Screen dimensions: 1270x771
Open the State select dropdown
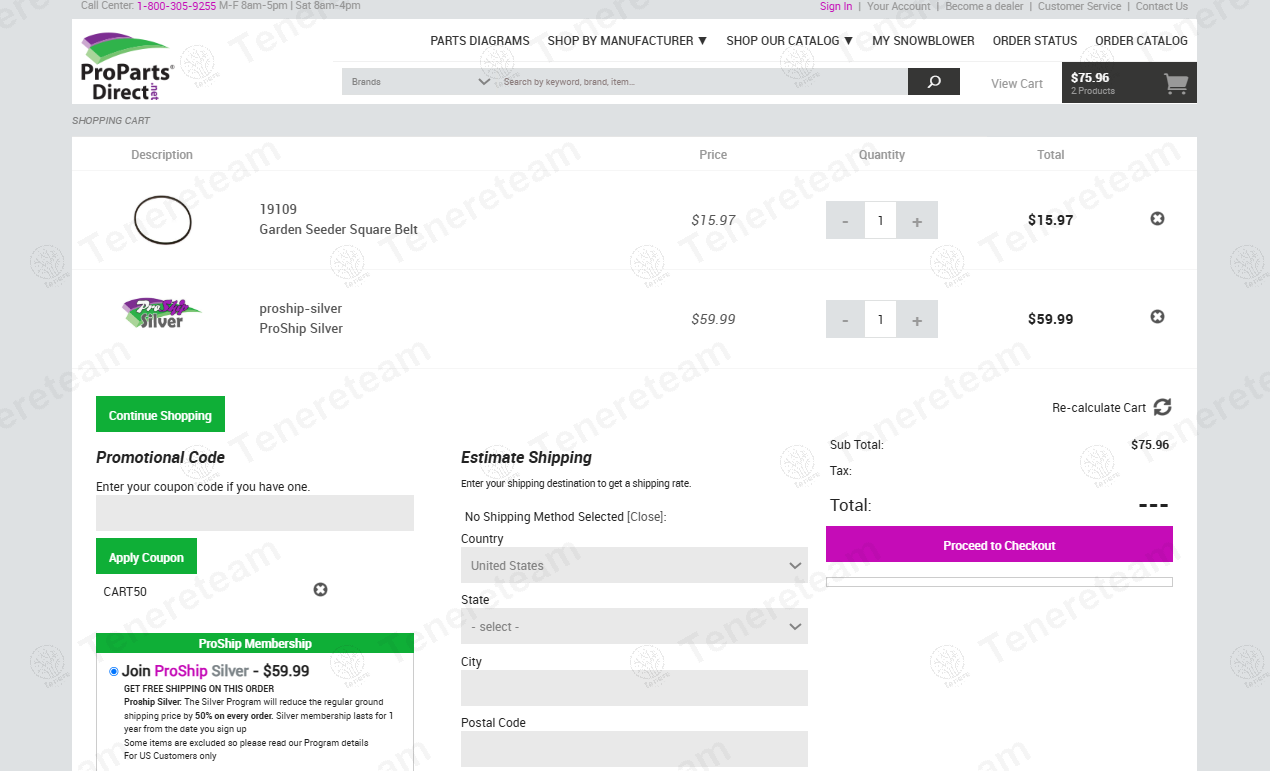tap(633, 627)
